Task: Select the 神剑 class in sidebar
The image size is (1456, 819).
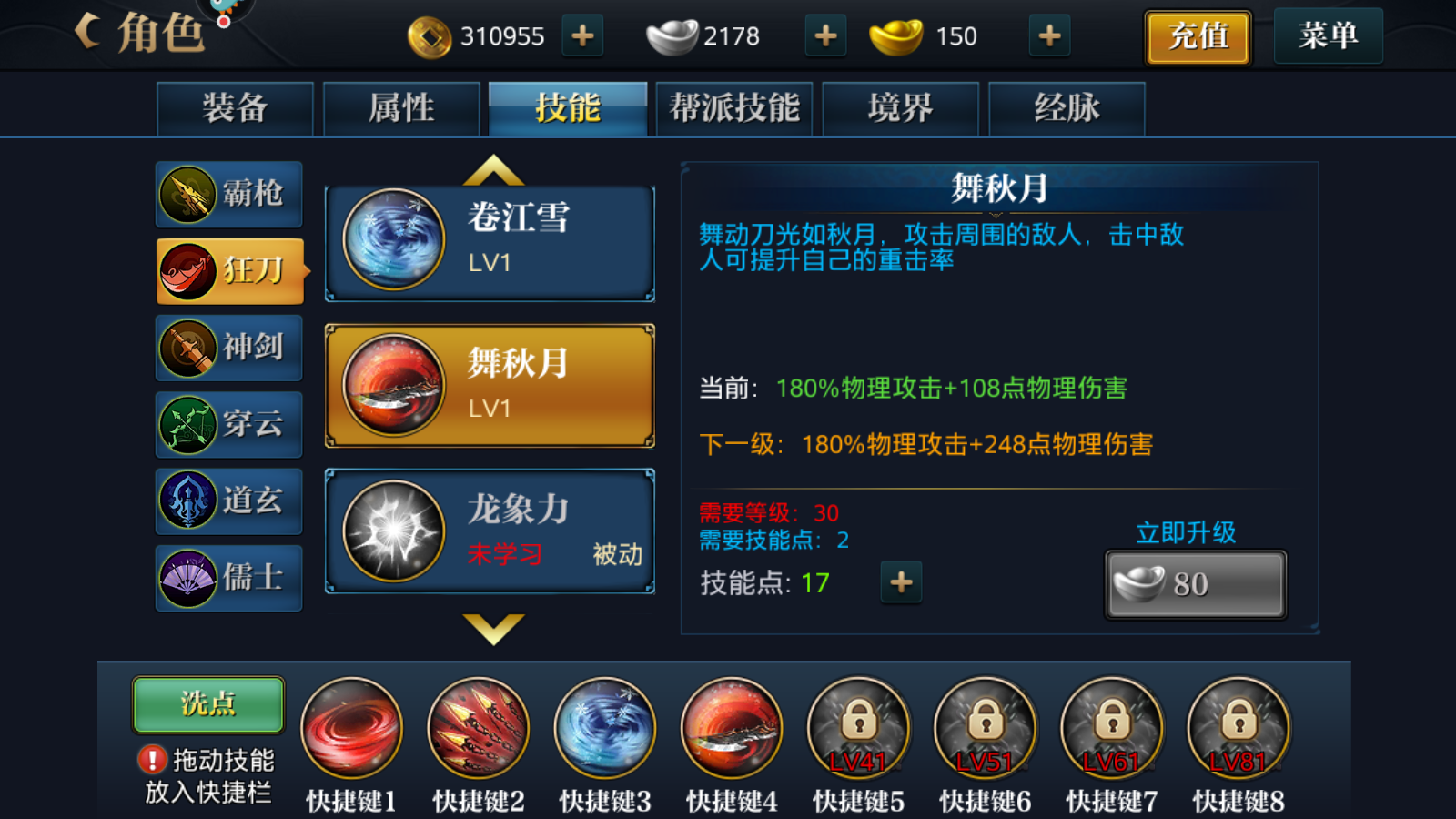Action: [x=228, y=348]
